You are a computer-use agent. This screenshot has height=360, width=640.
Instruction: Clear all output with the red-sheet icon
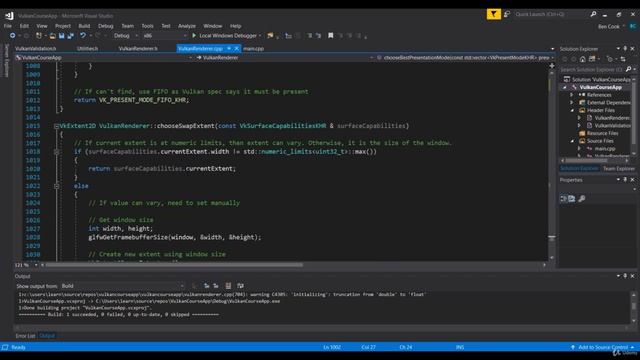point(228,286)
